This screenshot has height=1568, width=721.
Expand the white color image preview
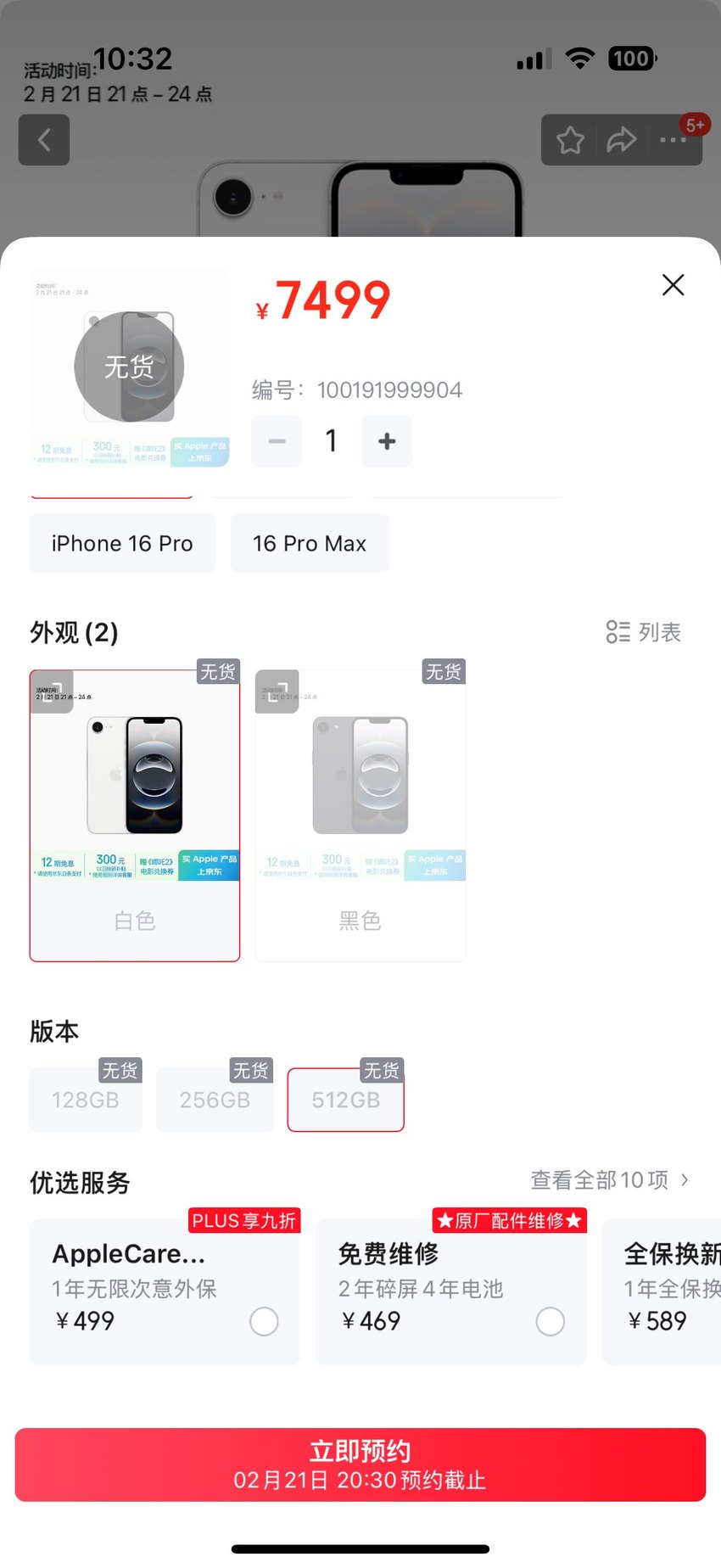[52, 692]
